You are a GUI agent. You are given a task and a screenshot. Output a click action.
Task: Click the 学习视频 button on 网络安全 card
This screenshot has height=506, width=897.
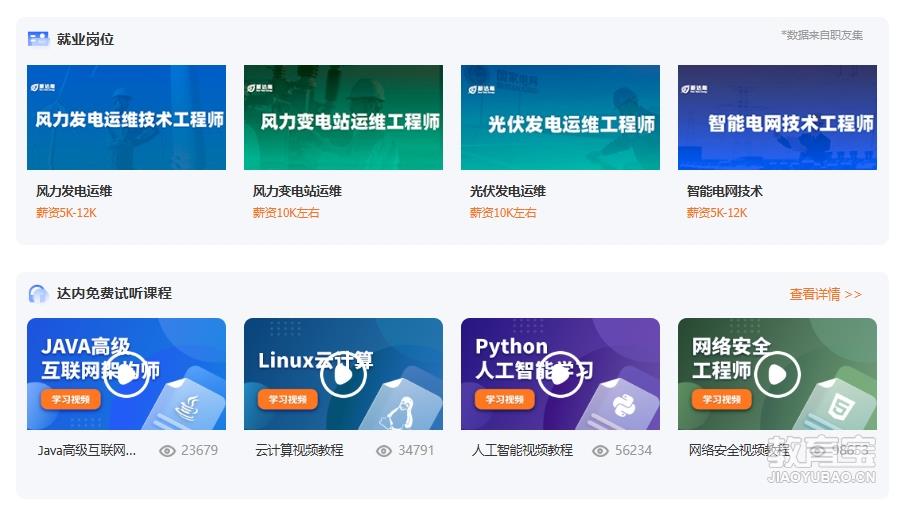(x=722, y=399)
